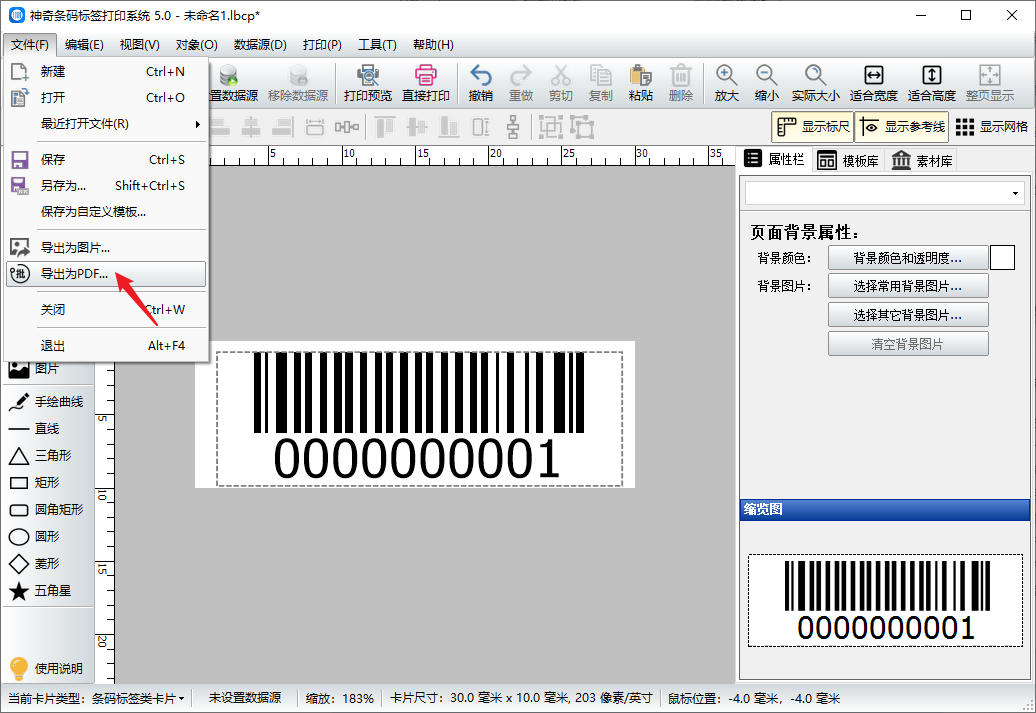Click the distribute horizontally icon
This screenshot has height=713, width=1036.
coord(347,127)
